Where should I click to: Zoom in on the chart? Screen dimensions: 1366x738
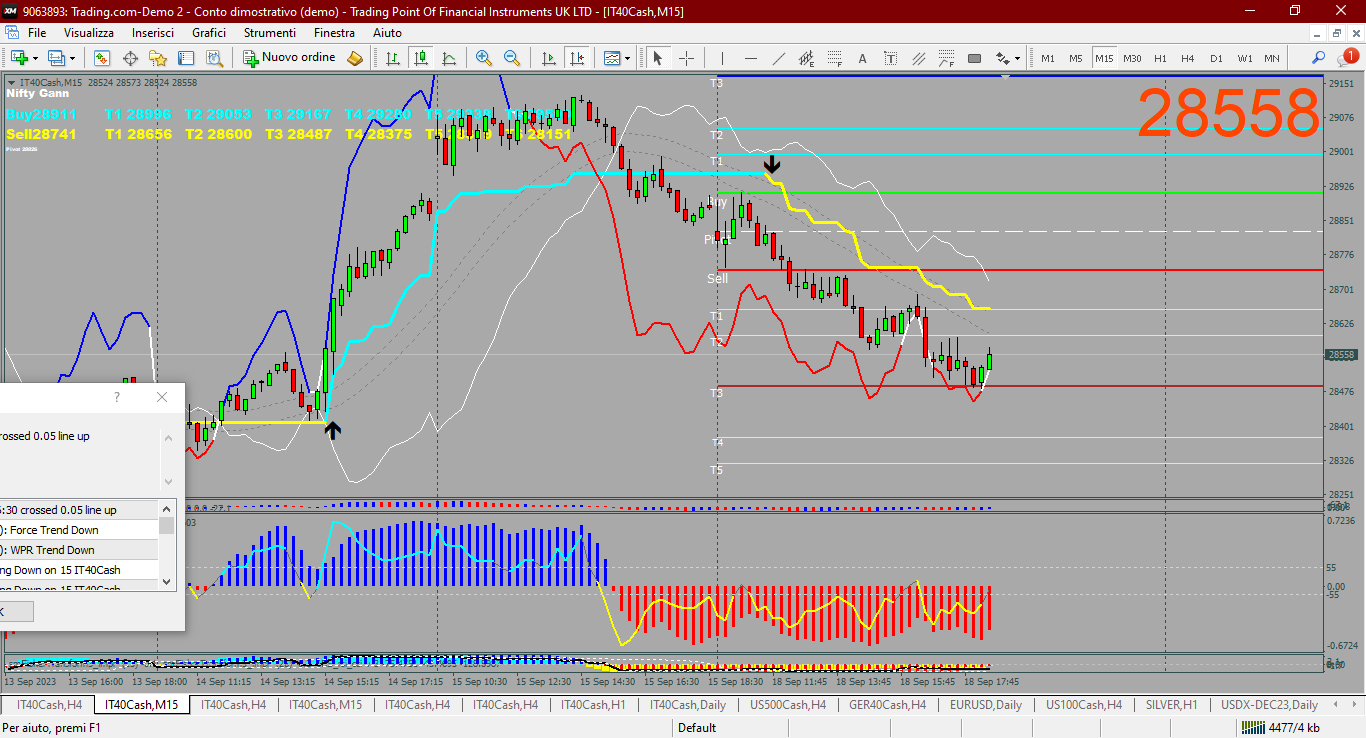484,58
